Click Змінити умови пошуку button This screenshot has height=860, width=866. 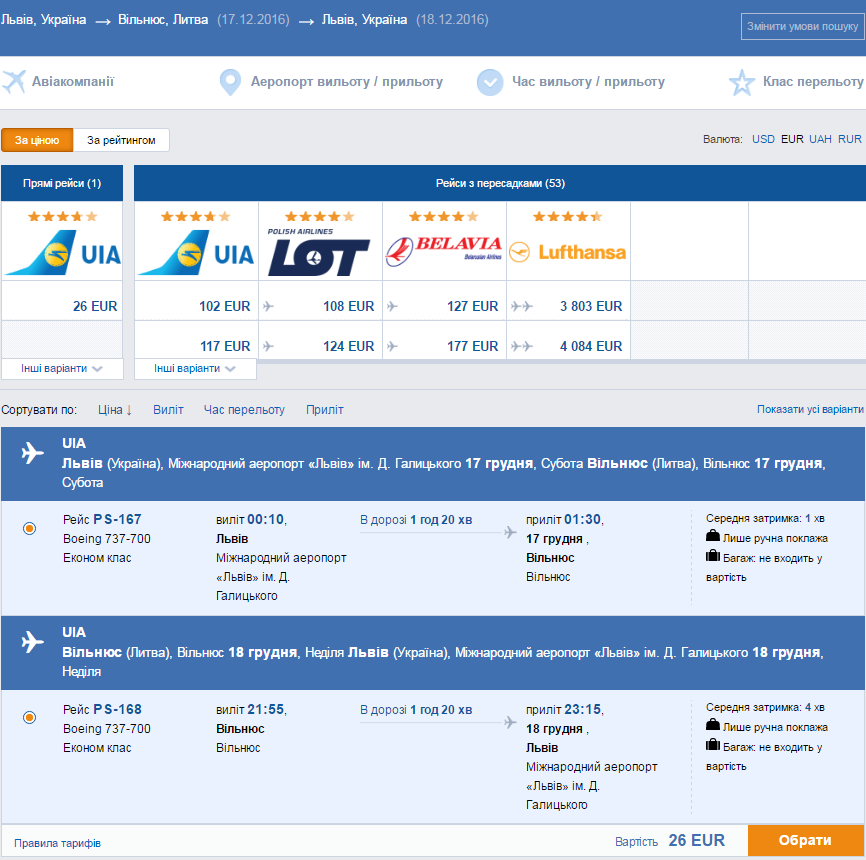[802, 26]
